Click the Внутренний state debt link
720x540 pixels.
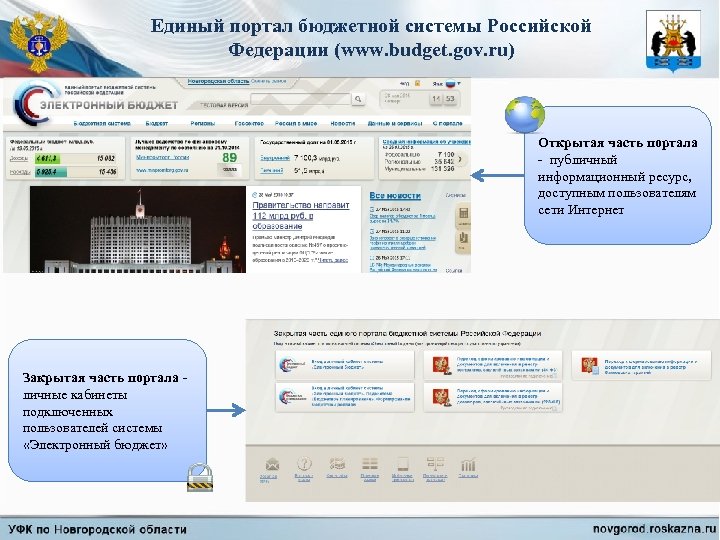(x=275, y=158)
